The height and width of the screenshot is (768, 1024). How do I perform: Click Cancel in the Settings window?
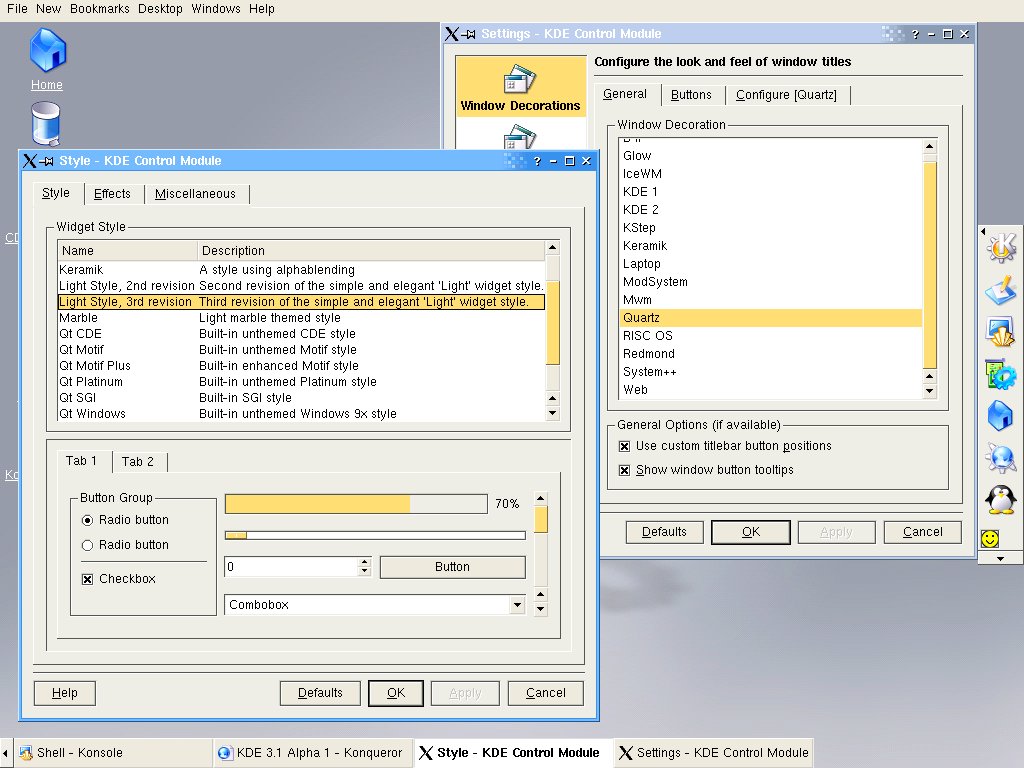click(x=923, y=532)
